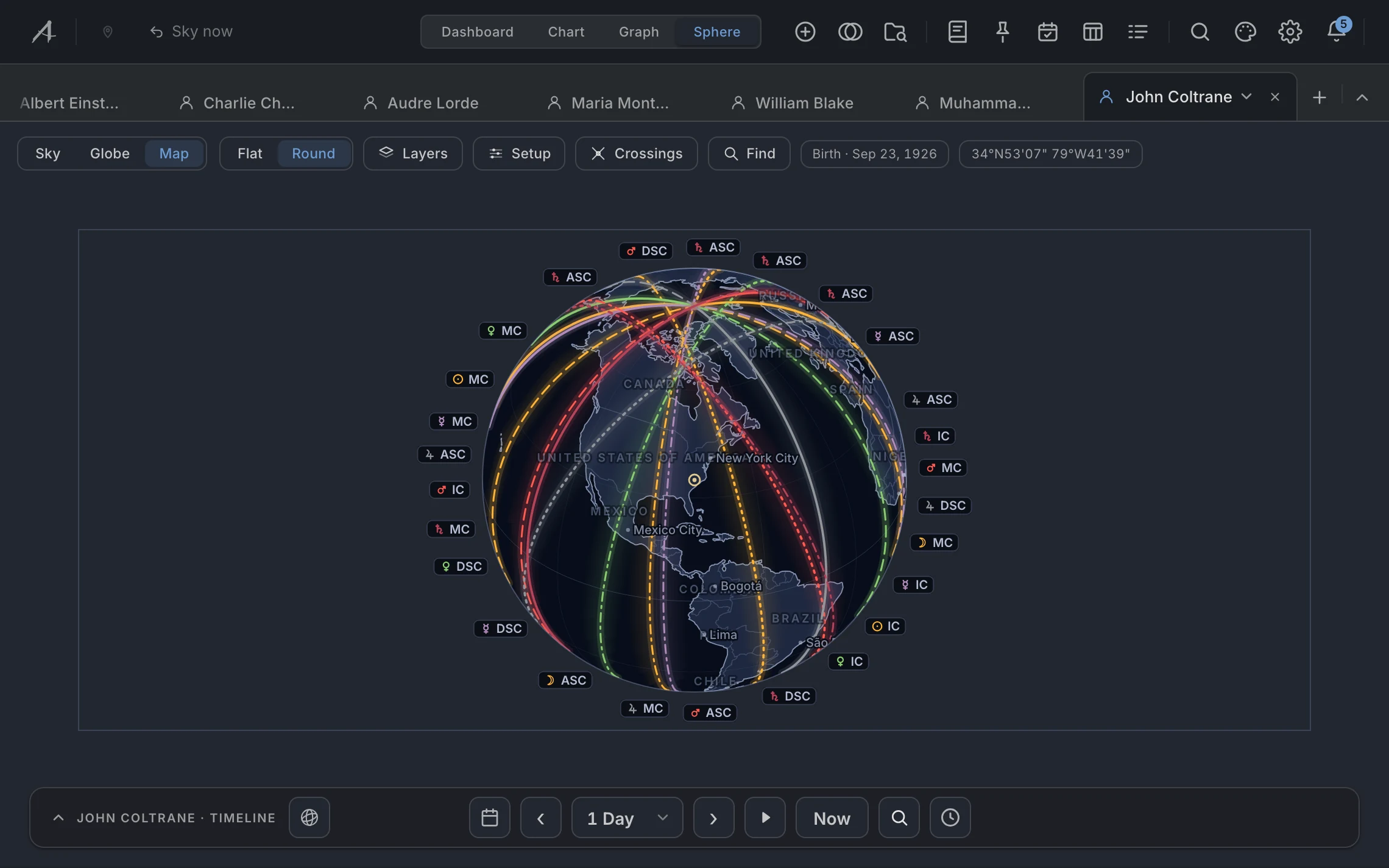Collapse the John Coltrane timeline panel
1389x868 pixels.
(x=58, y=817)
